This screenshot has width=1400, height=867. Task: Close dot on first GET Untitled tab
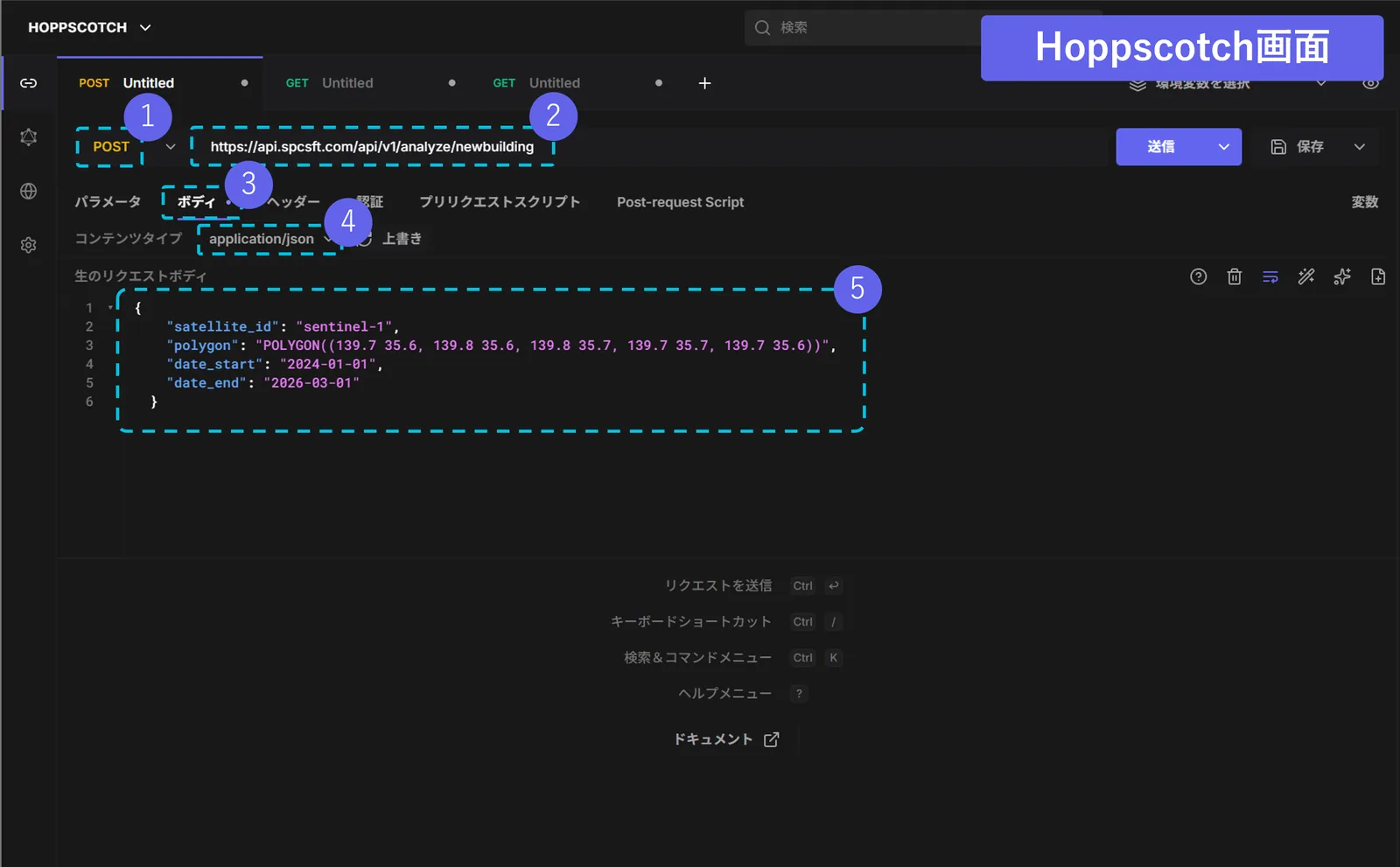pos(451,83)
